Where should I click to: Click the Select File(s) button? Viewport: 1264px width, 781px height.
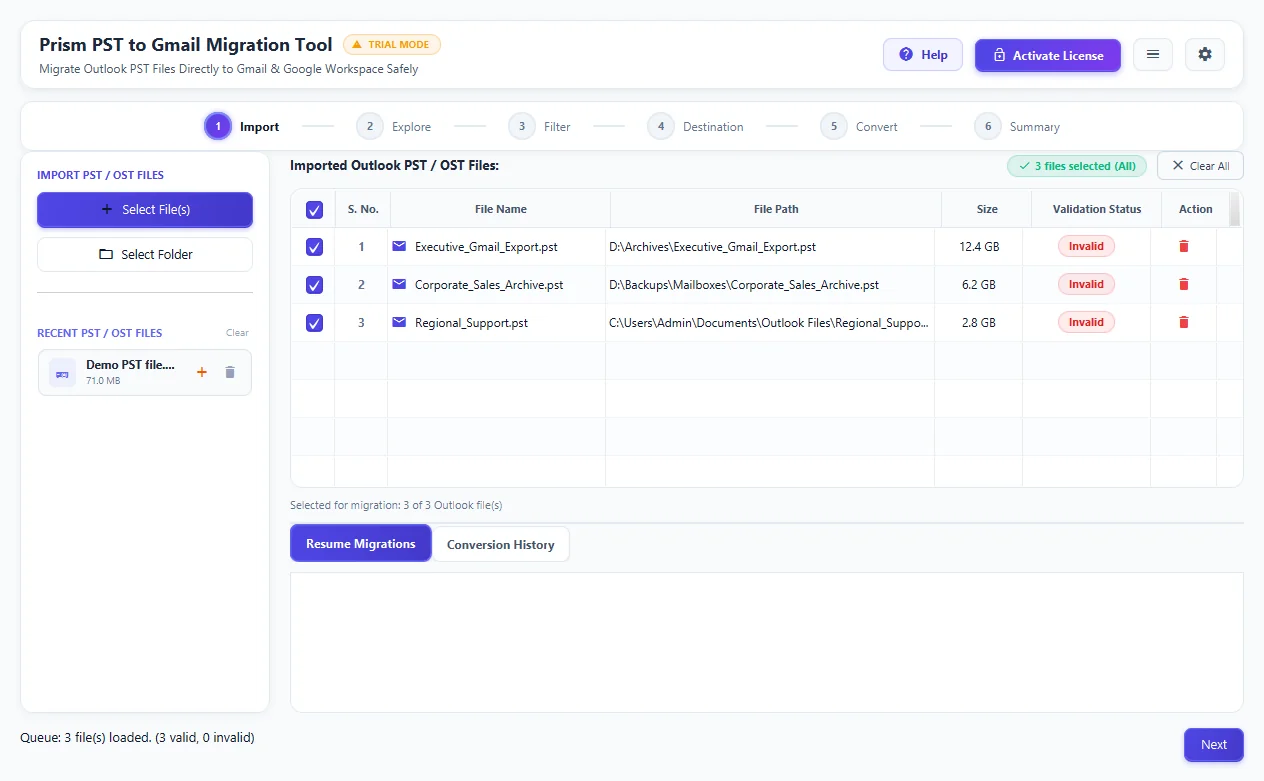(145, 210)
